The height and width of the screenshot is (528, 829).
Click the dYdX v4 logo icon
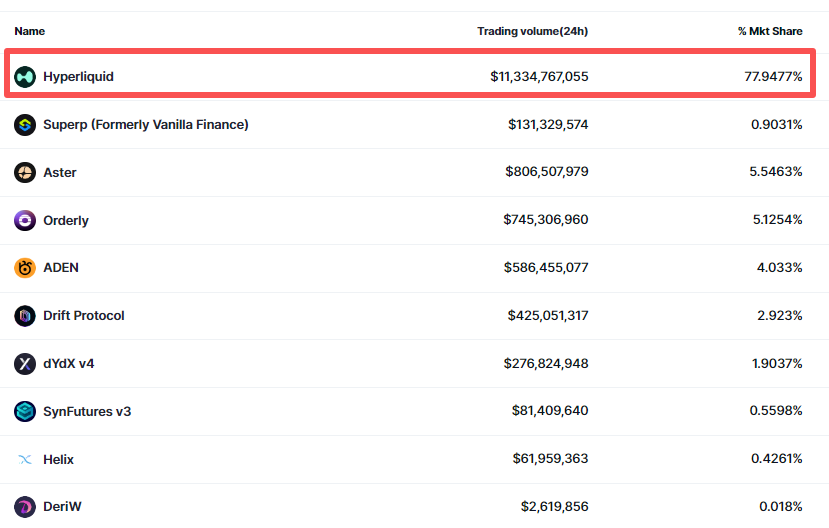(25, 364)
